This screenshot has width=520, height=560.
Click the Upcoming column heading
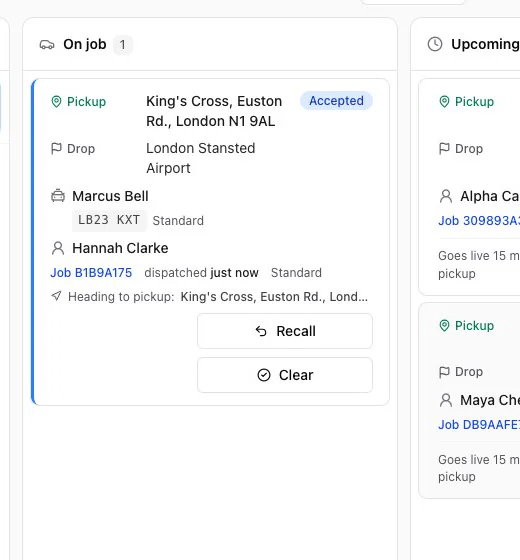pyautogui.click(x=485, y=44)
